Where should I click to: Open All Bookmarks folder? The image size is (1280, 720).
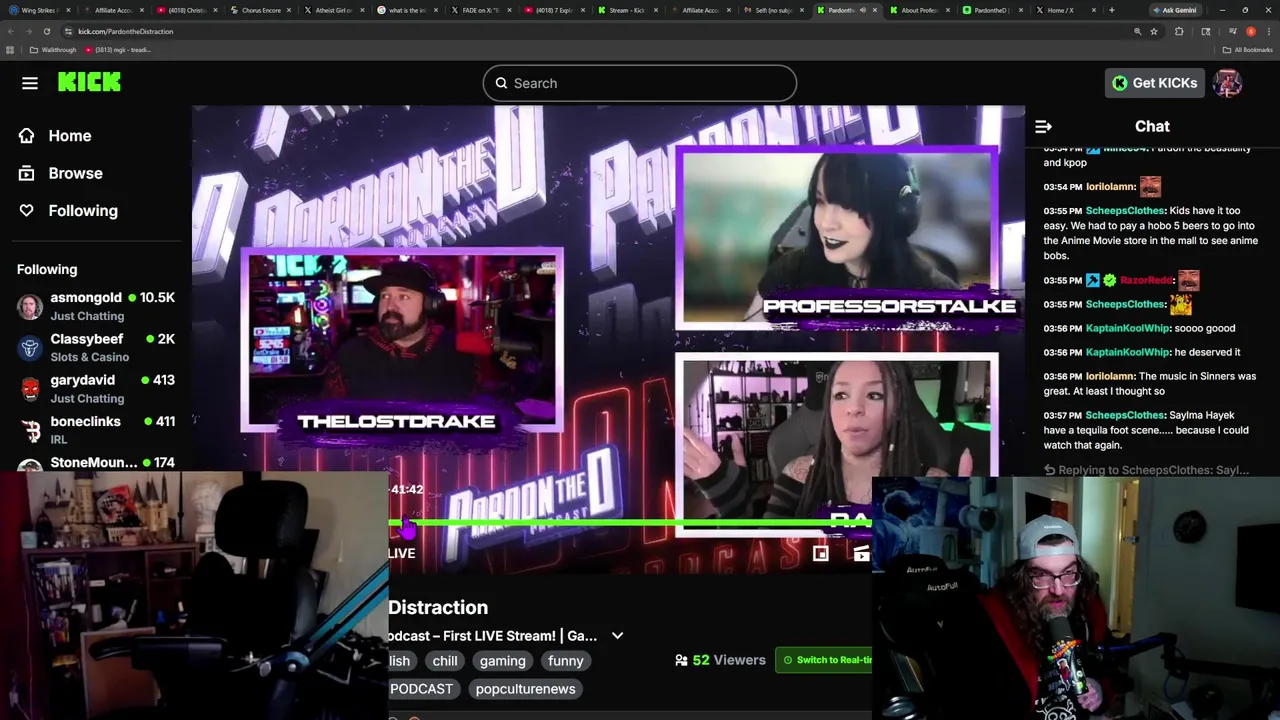tap(1247, 50)
